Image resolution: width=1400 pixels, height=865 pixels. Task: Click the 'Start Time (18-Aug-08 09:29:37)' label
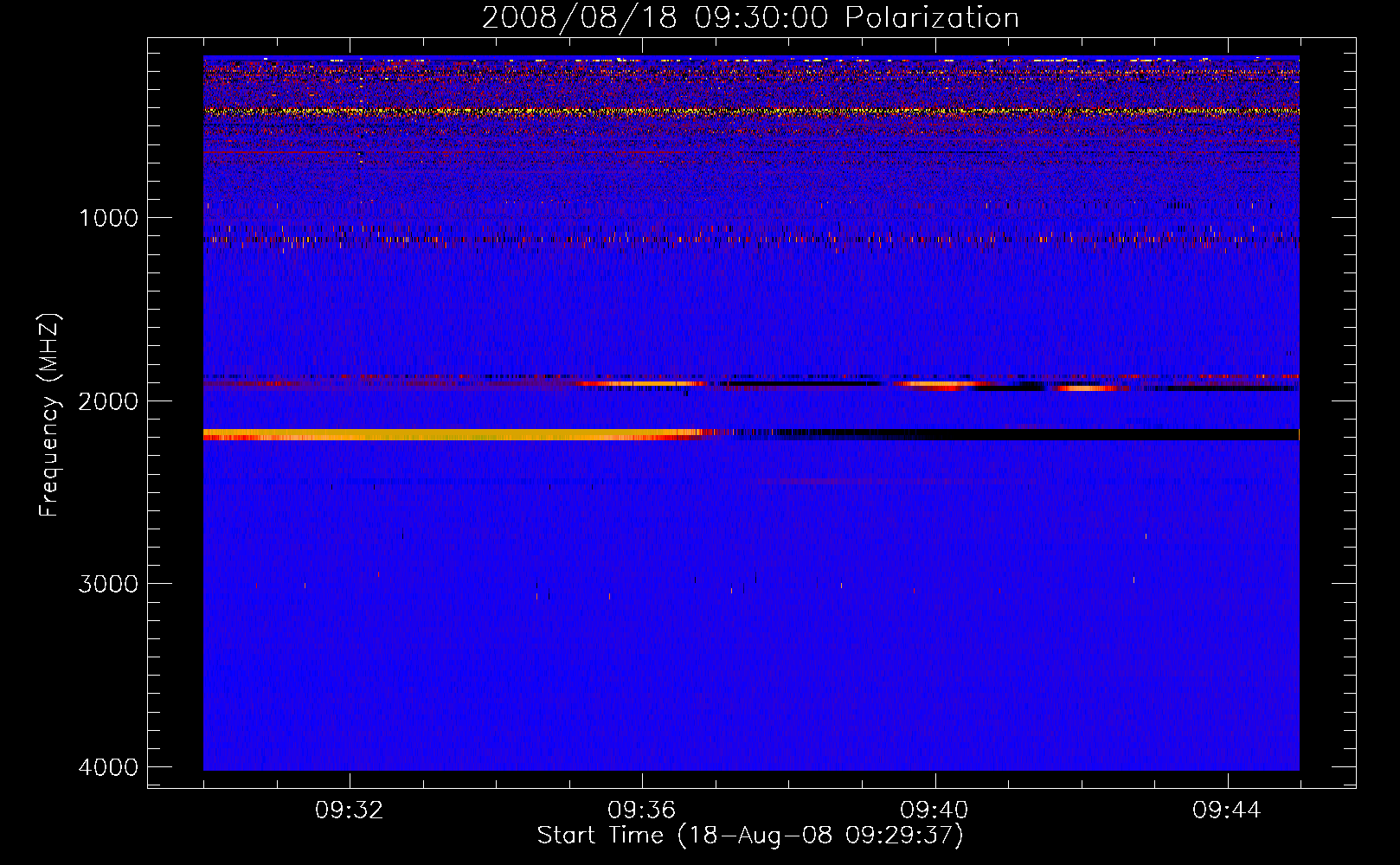[750, 836]
